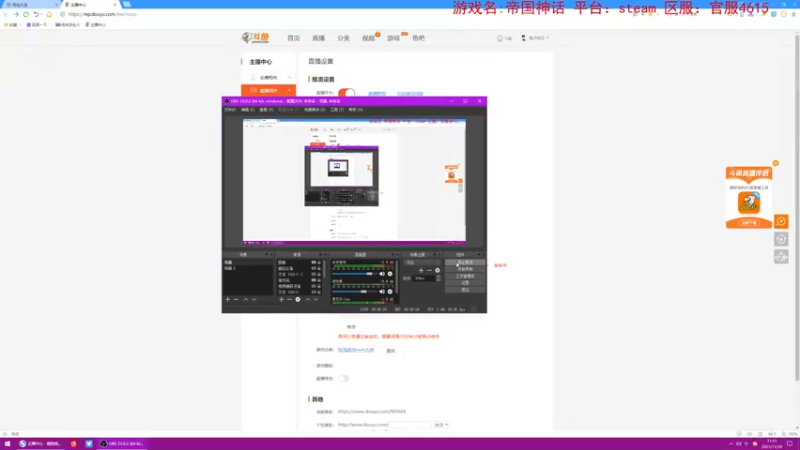Close the Douyu companion floating ad
The height and width of the screenshot is (450, 800).
point(776,163)
